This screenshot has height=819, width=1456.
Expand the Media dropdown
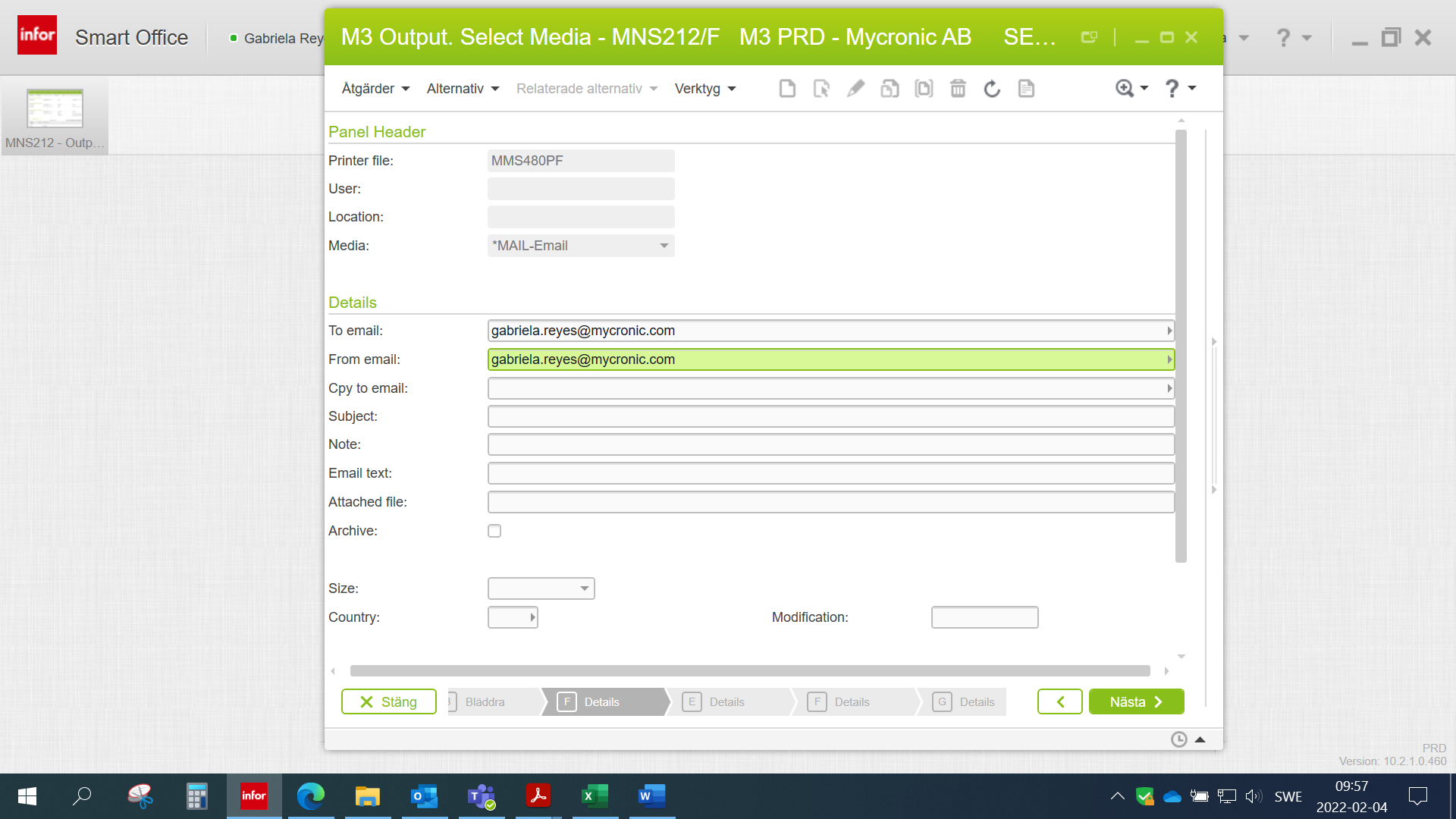click(x=664, y=246)
